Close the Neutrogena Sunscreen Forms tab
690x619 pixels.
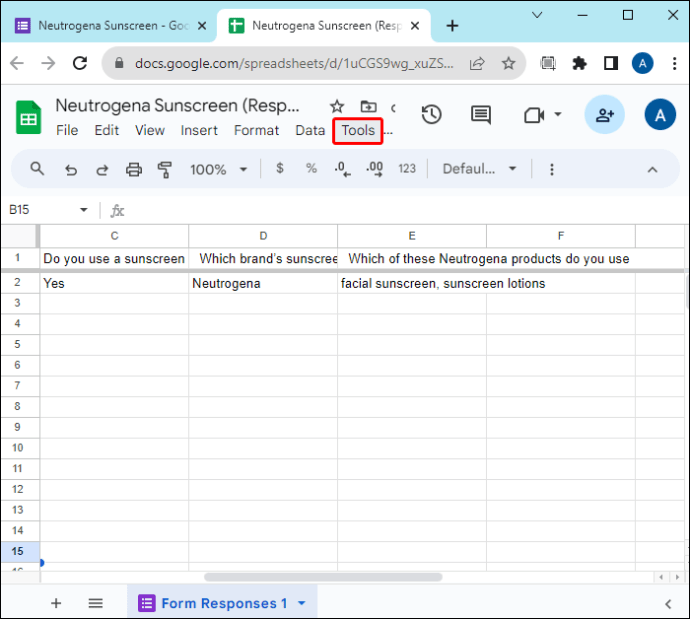[x=202, y=26]
